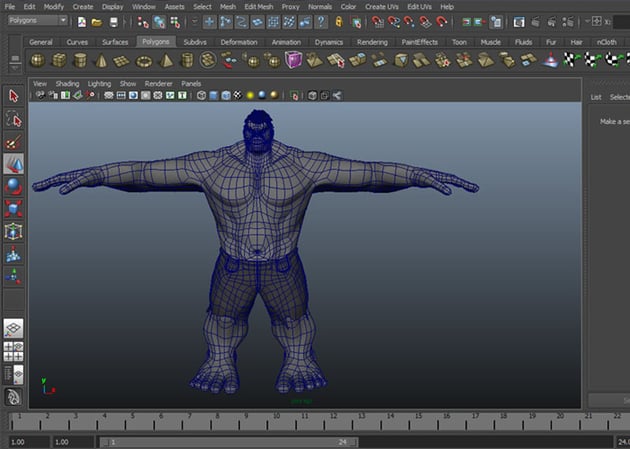Click the sculpt geometry cone shelf icon

(549, 60)
